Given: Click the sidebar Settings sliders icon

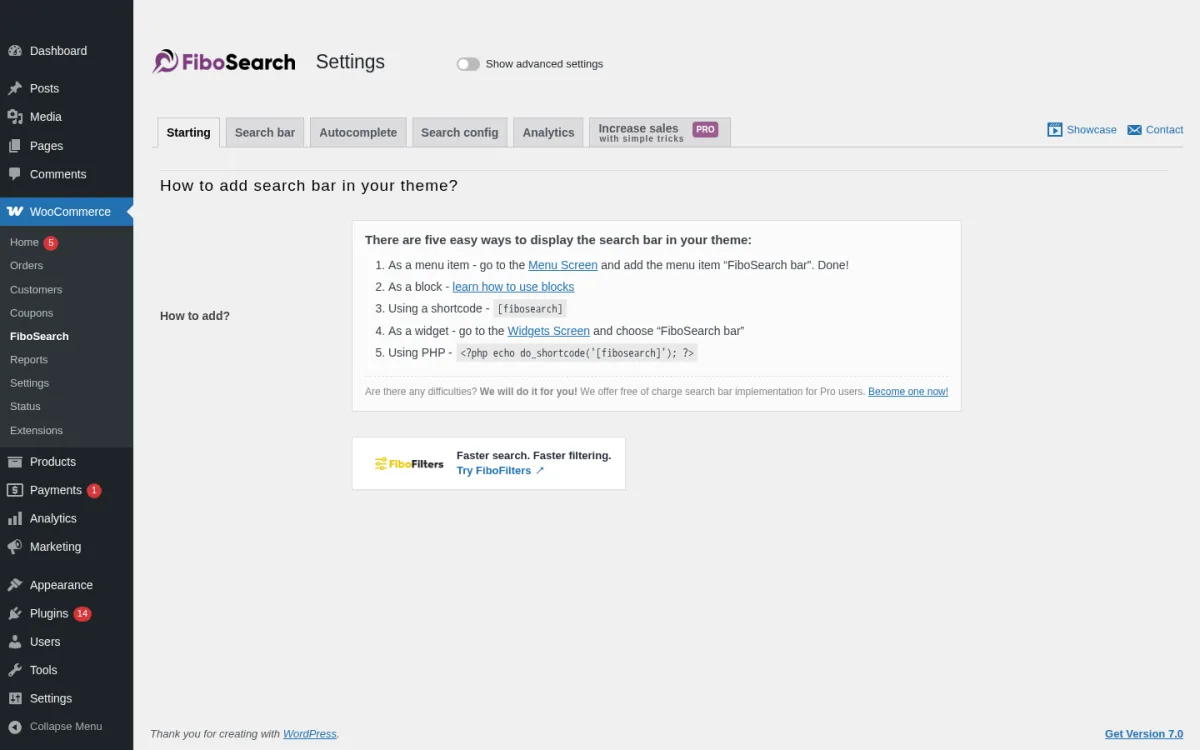Looking at the screenshot, I should [15, 699].
